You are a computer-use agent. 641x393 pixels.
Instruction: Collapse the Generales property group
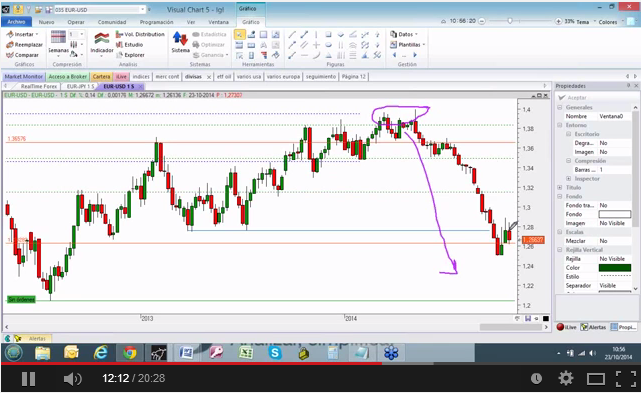point(560,107)
